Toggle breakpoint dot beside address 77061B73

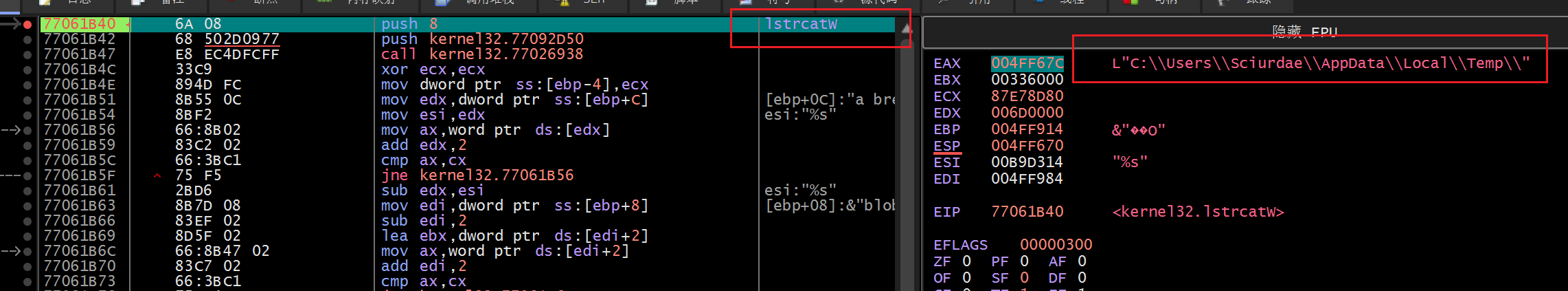click(27, 281)
